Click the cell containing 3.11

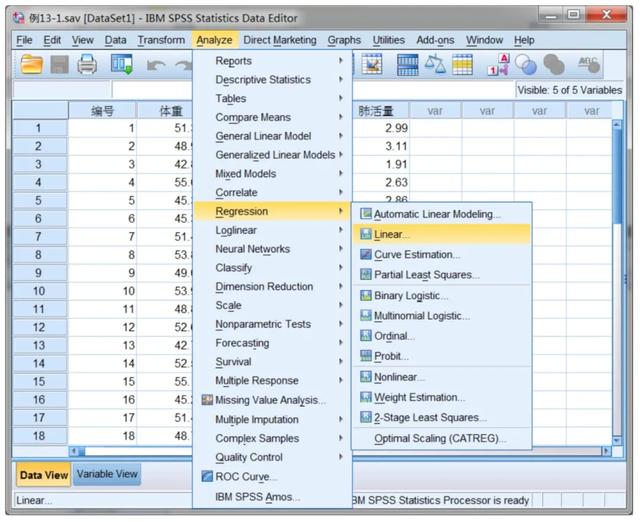click(381, 146)
